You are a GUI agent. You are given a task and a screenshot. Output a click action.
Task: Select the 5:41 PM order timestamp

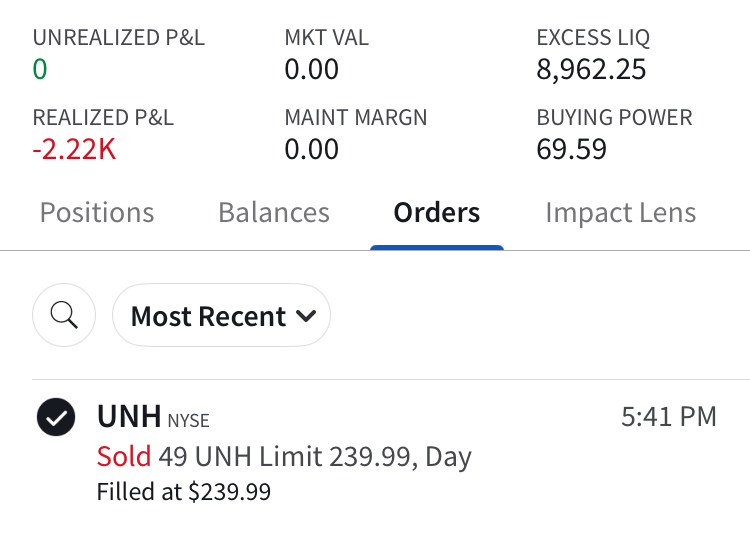click(669, 416)
